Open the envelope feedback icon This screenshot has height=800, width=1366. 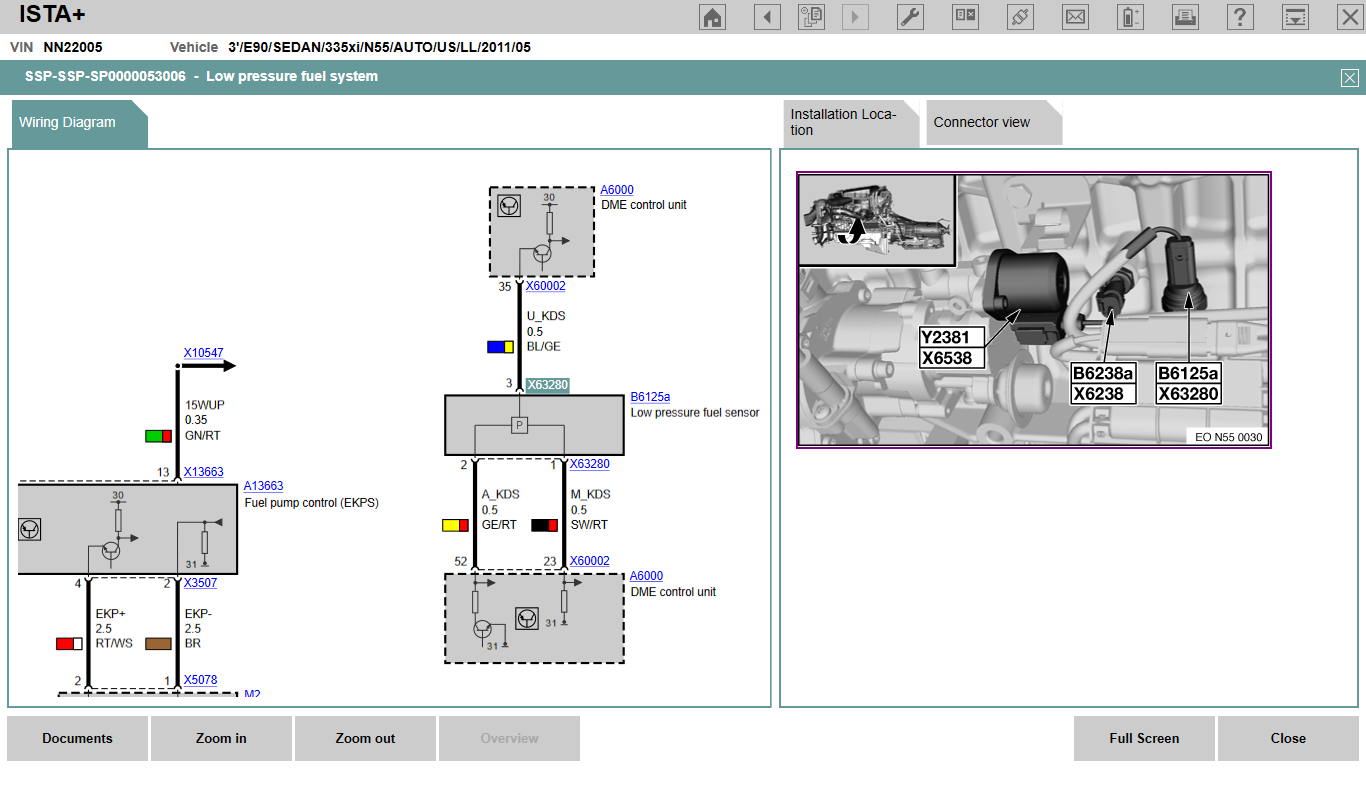tap(1075, 17)
